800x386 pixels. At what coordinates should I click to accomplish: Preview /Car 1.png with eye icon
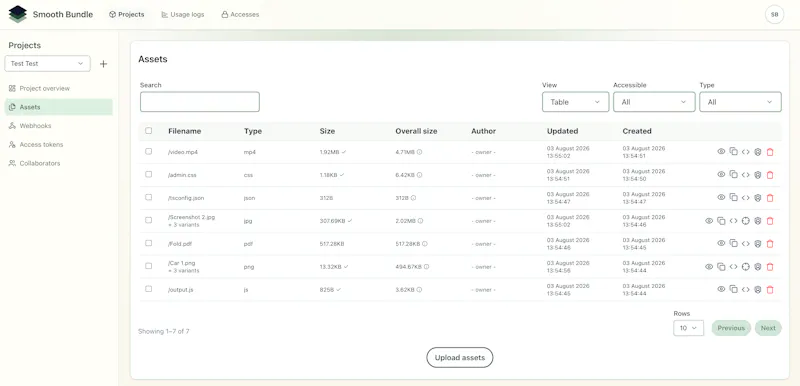point(709,267)
